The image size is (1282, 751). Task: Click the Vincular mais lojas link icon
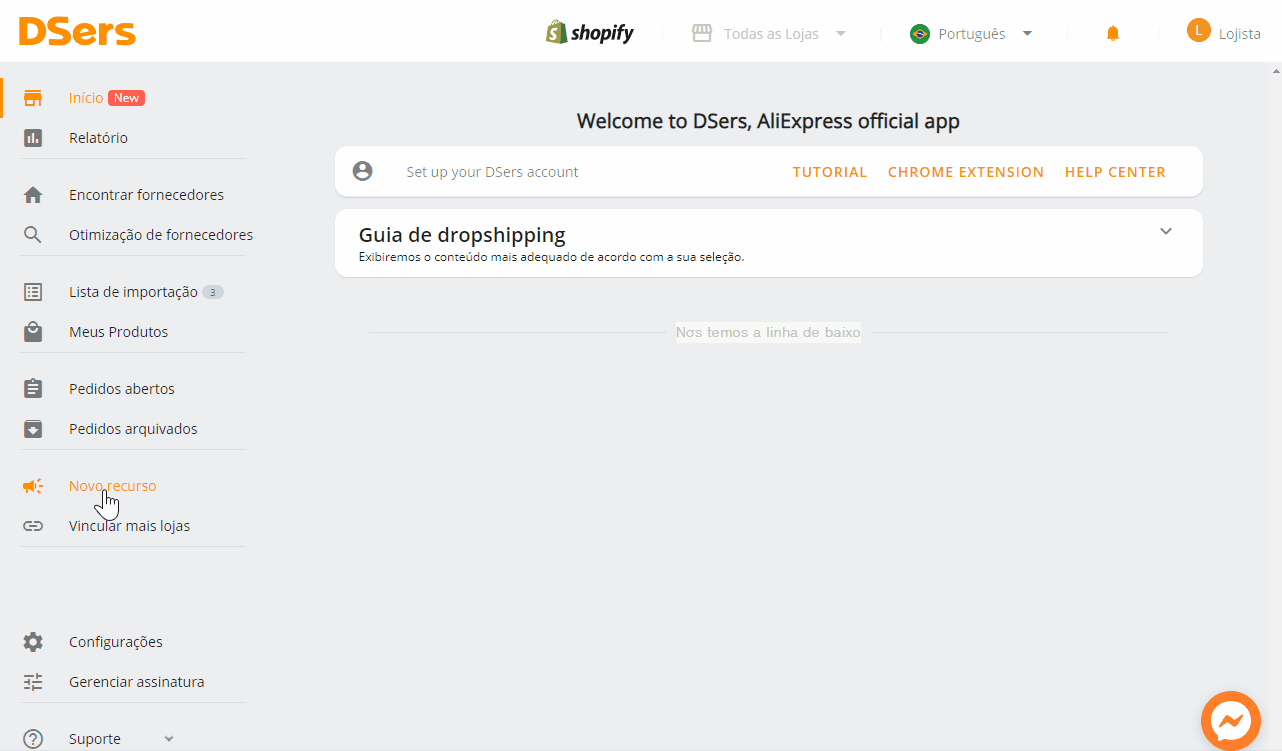pyautogui.click(x=33, y=526)
